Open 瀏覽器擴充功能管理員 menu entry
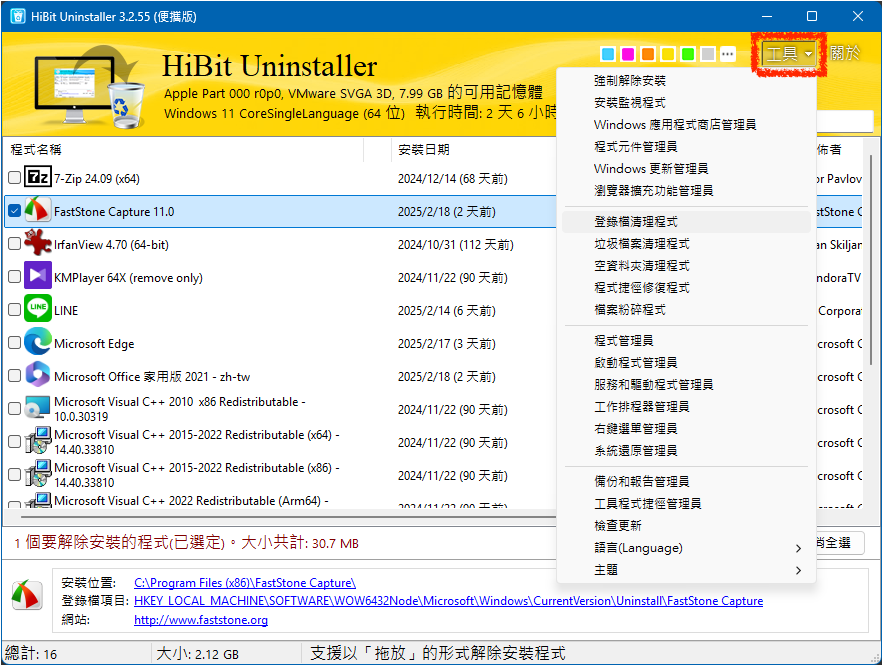The height and width of the screenshot is (666, 883). 686,190
